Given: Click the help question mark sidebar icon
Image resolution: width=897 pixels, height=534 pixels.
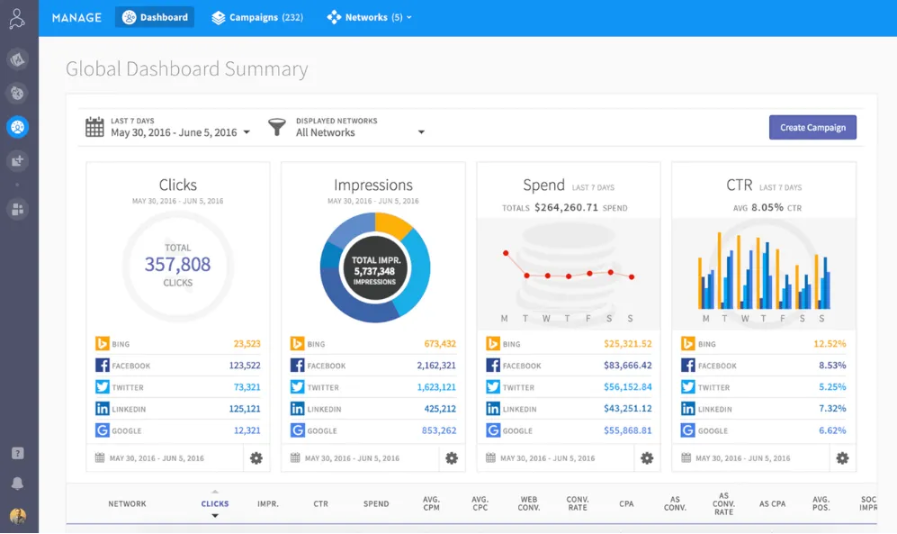Looking at the screenshot, I should point(17,453).
